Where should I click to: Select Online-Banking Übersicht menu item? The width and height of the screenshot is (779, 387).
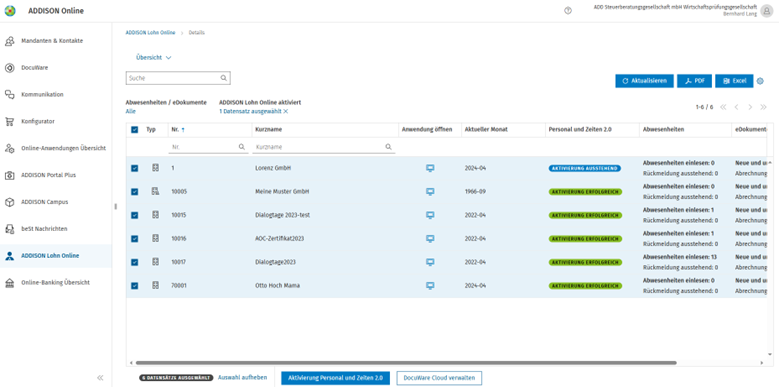click(55, 282)
